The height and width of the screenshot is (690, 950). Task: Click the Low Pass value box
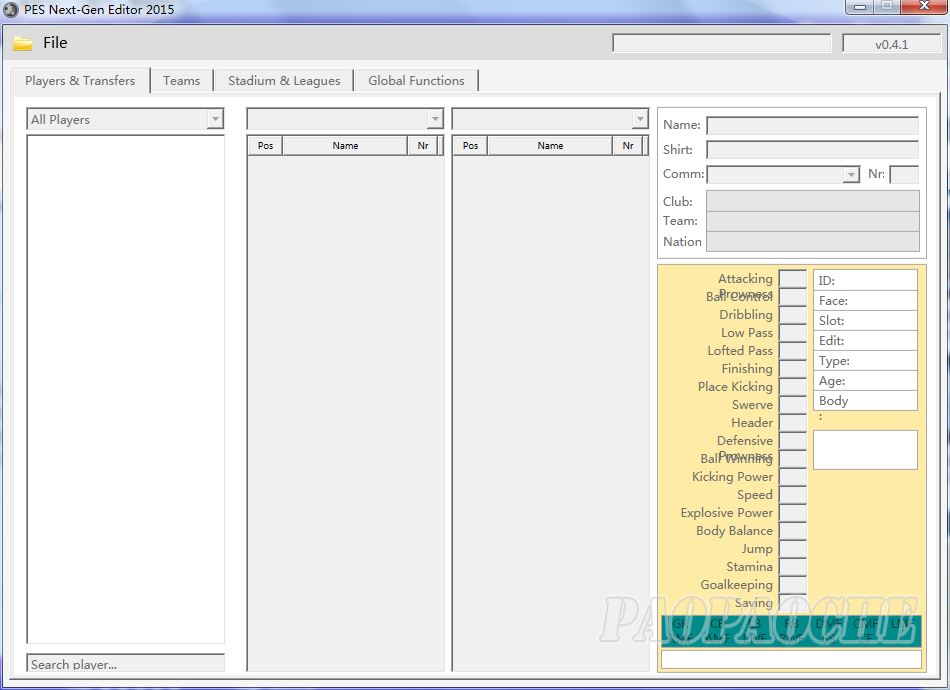coord(792,333)
